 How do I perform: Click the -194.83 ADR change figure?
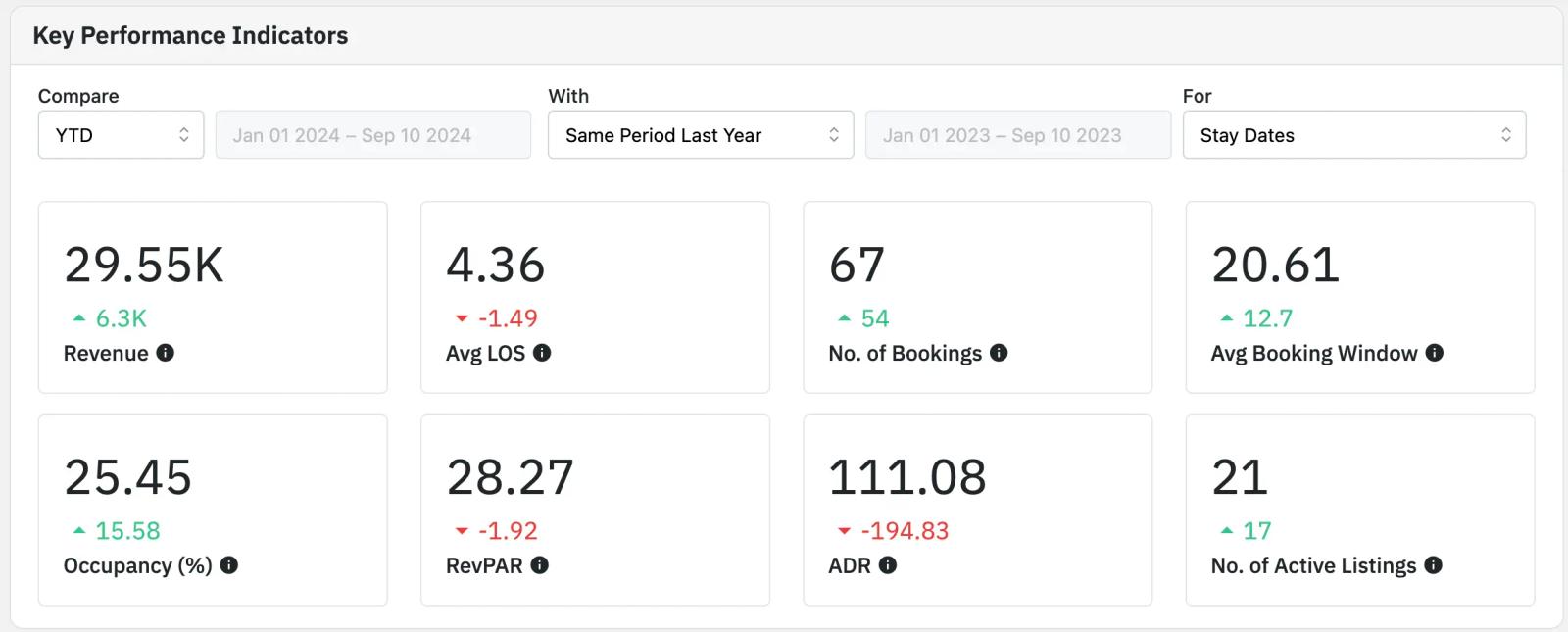click(905, 531)
